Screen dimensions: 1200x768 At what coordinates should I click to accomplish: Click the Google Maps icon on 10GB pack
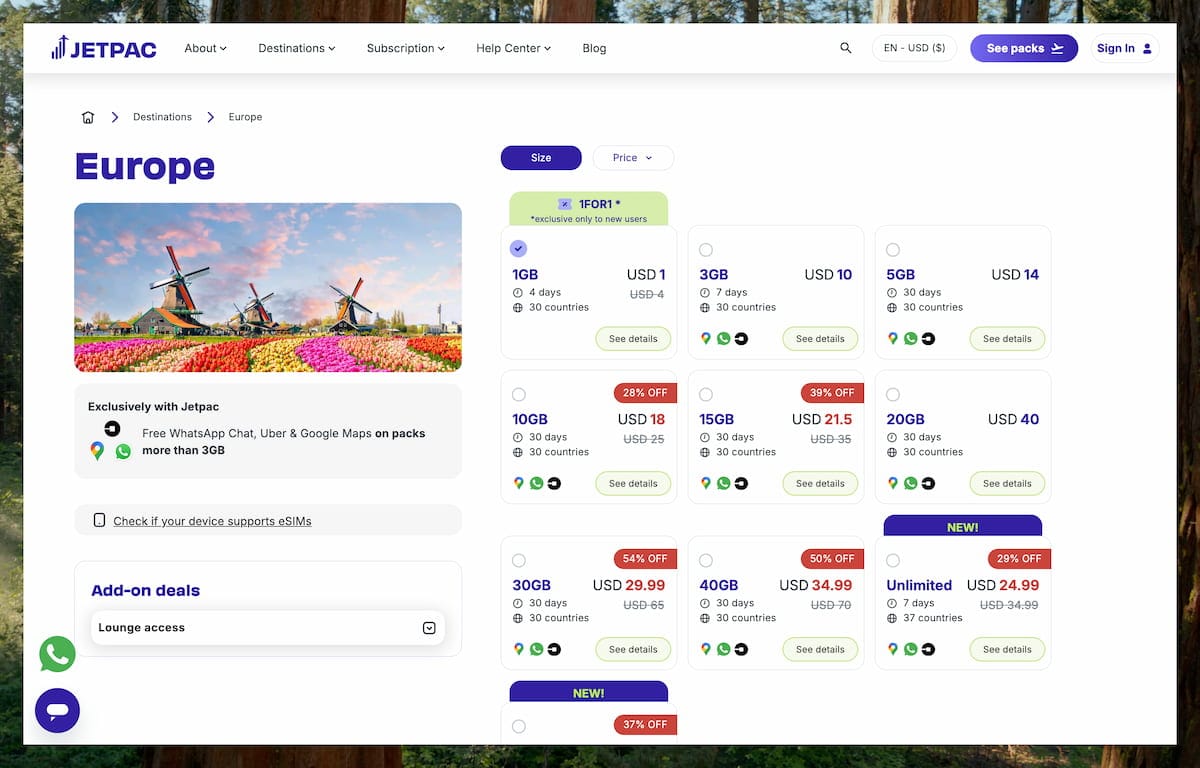point(519,484)
